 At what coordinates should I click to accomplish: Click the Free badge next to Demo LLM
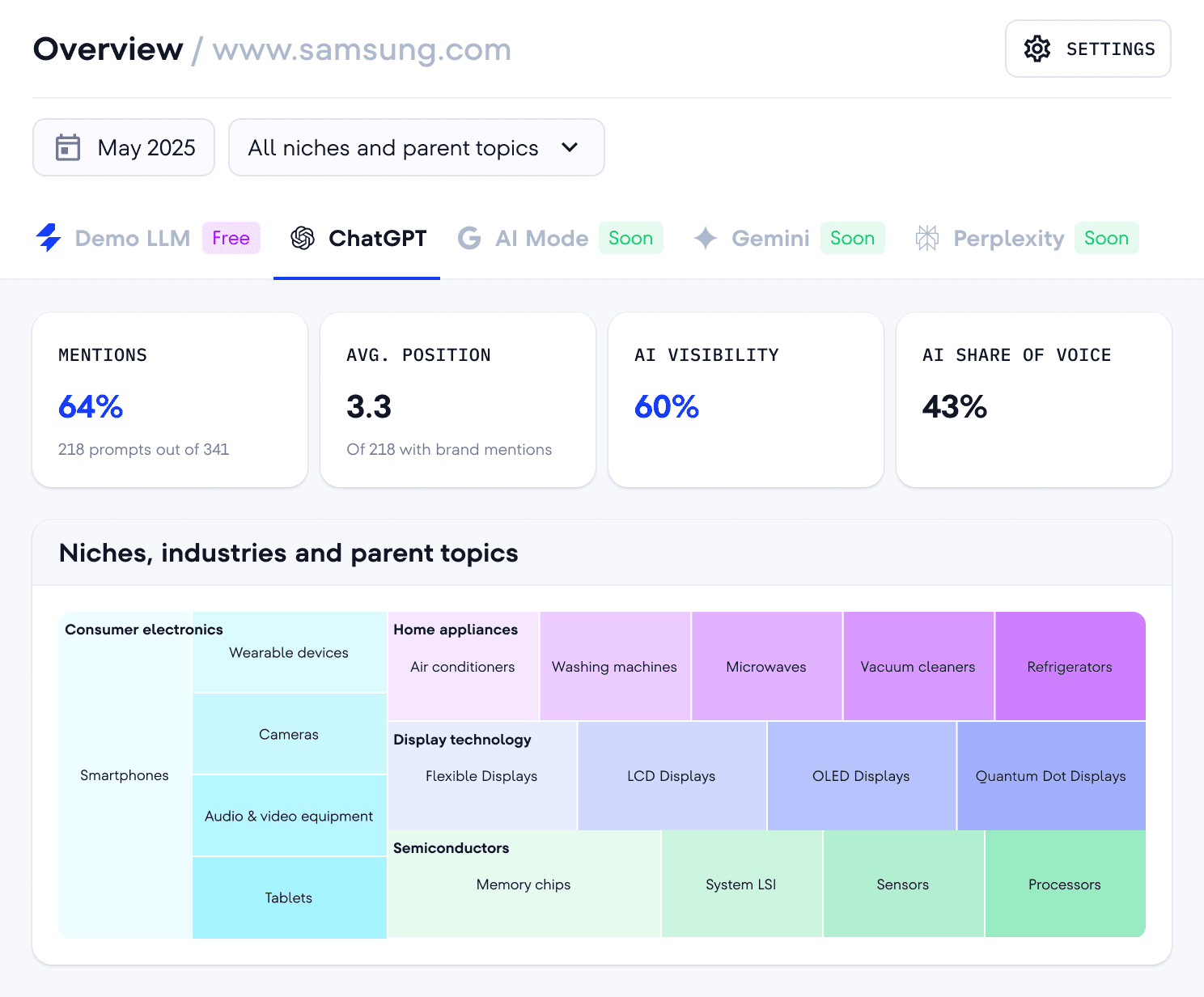coord(231,238)
